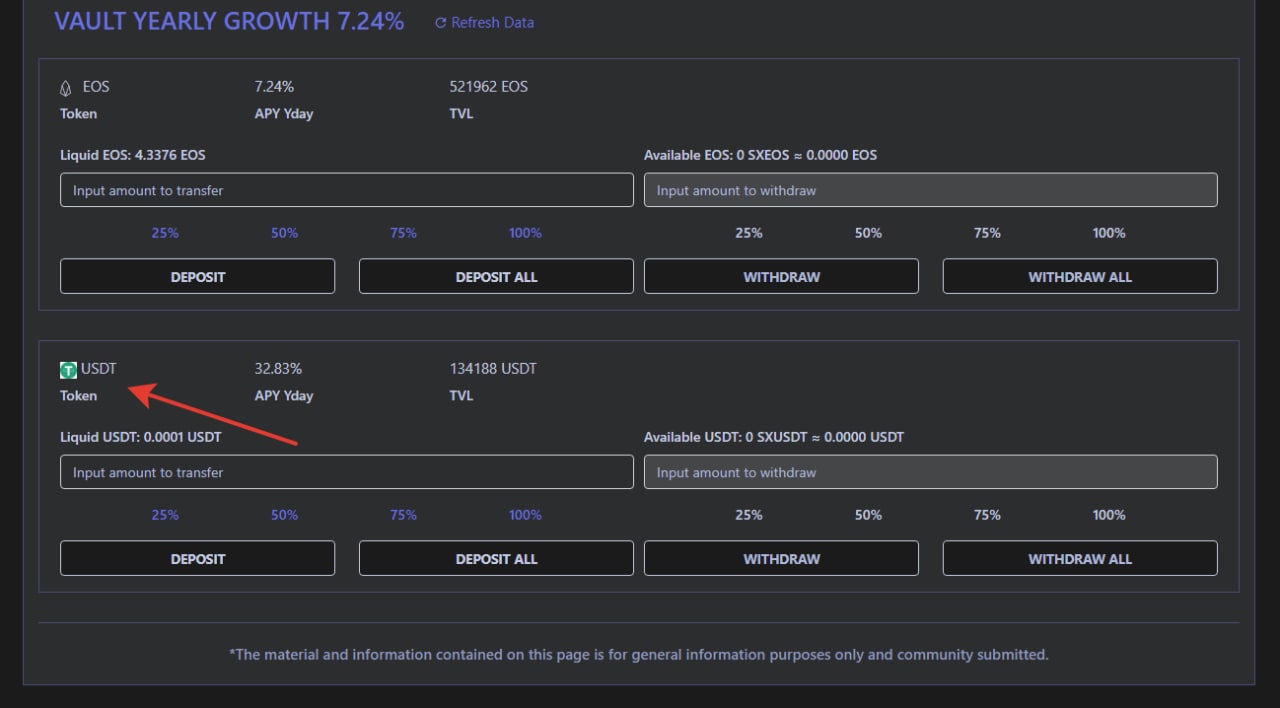
Task: Click the Available USDT: 0 SXUSDT text
Action: tap(774, 437)
